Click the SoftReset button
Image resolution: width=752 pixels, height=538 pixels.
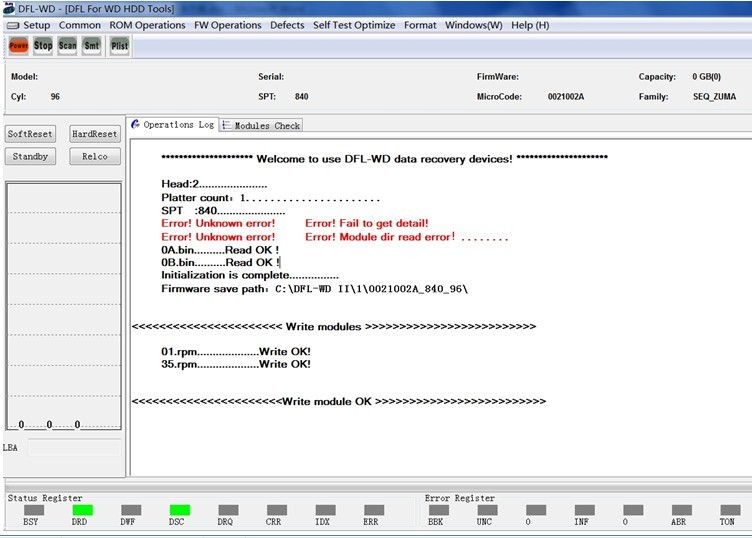coord(30,134)
